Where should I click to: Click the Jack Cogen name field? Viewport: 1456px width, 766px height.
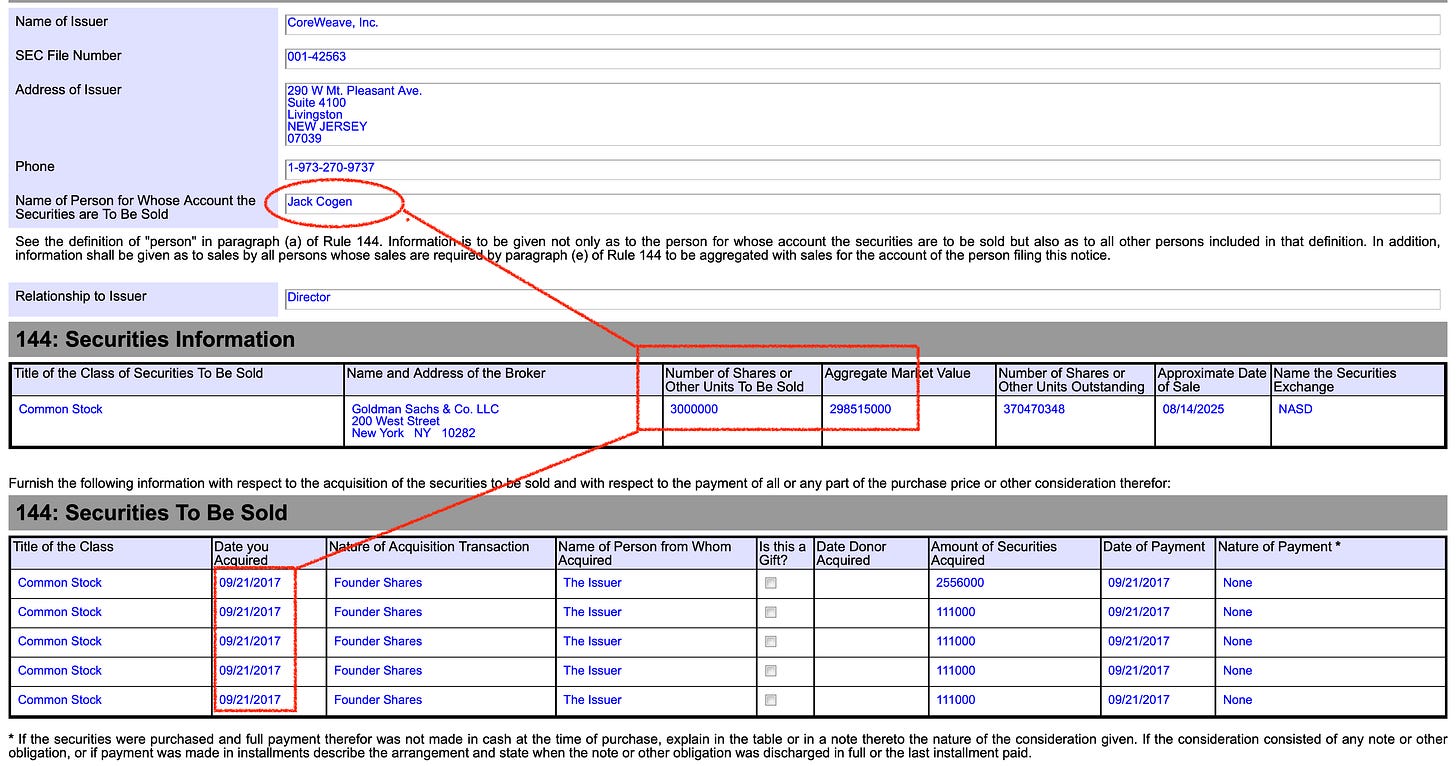pos(862,203)
